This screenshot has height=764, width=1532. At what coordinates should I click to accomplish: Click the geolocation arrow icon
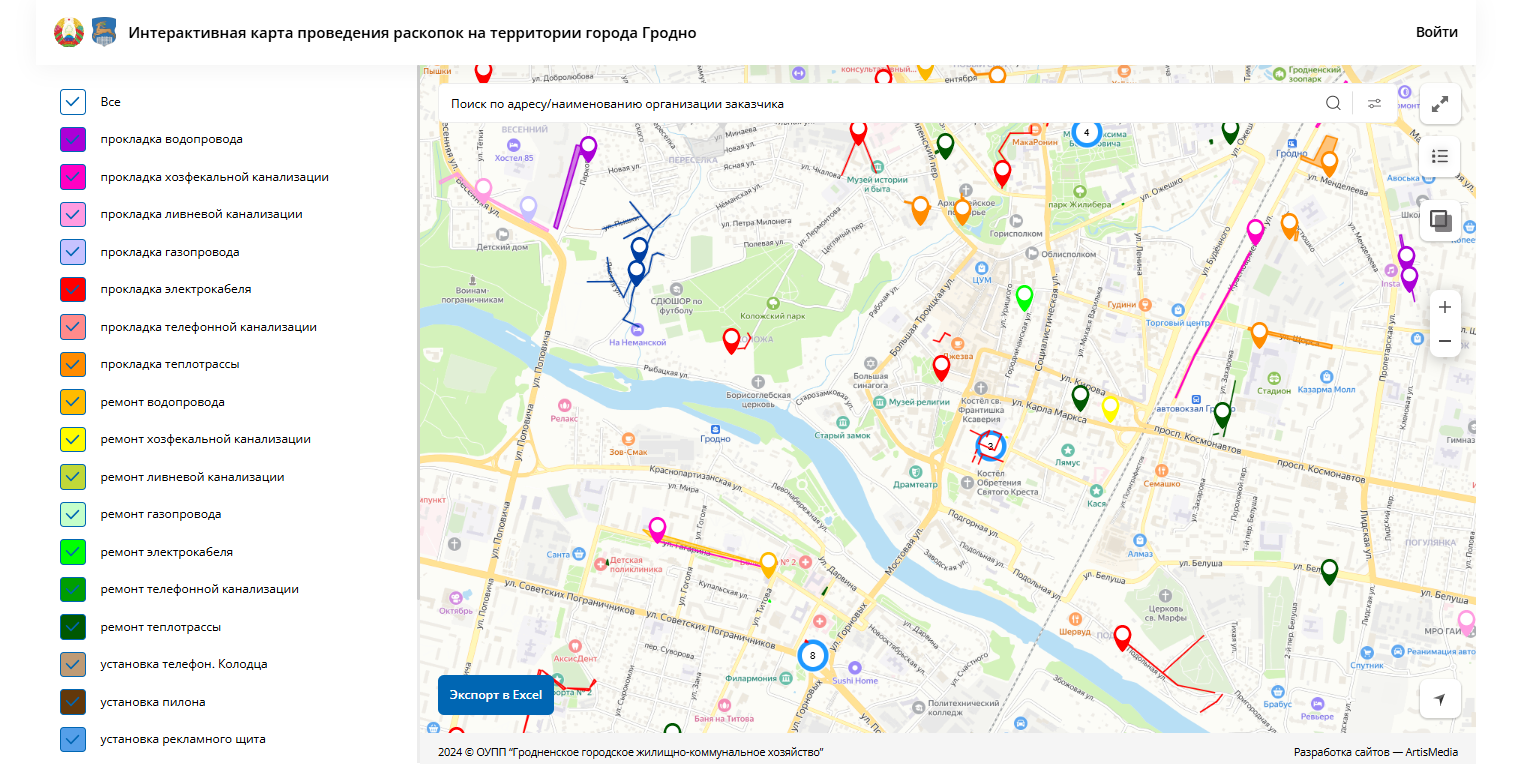(1440, 698)
